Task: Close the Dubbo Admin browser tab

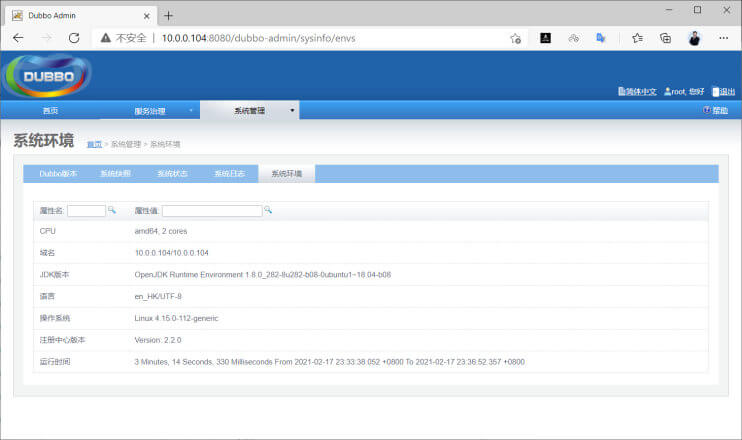Action: 147,16
